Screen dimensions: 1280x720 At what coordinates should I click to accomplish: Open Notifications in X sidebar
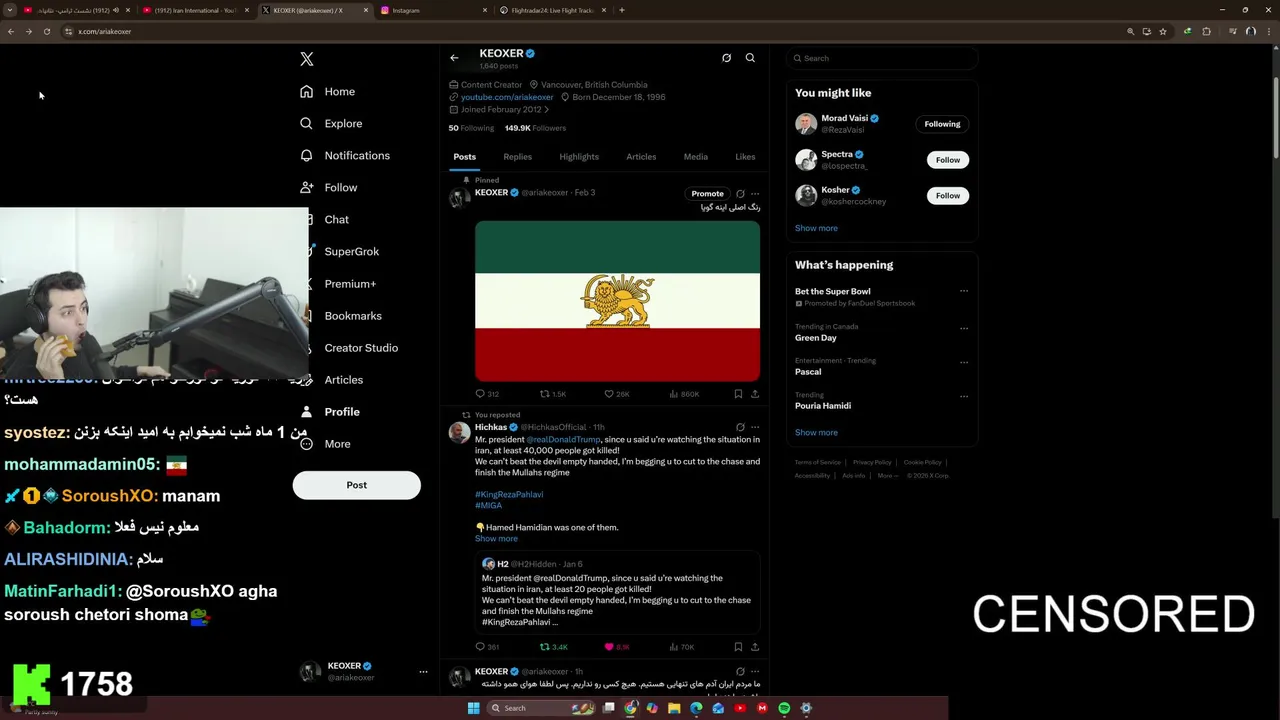(346, 156)
